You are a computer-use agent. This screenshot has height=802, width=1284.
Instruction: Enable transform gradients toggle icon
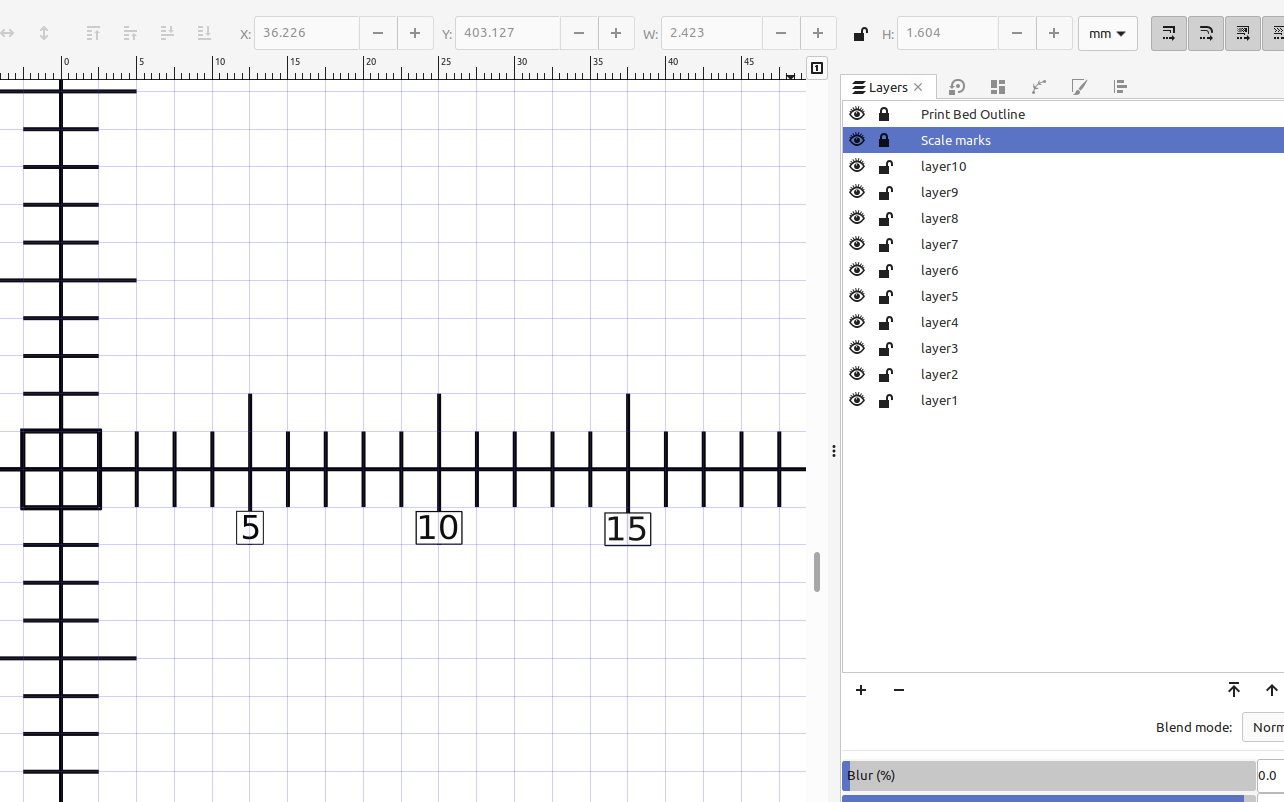1242,33
